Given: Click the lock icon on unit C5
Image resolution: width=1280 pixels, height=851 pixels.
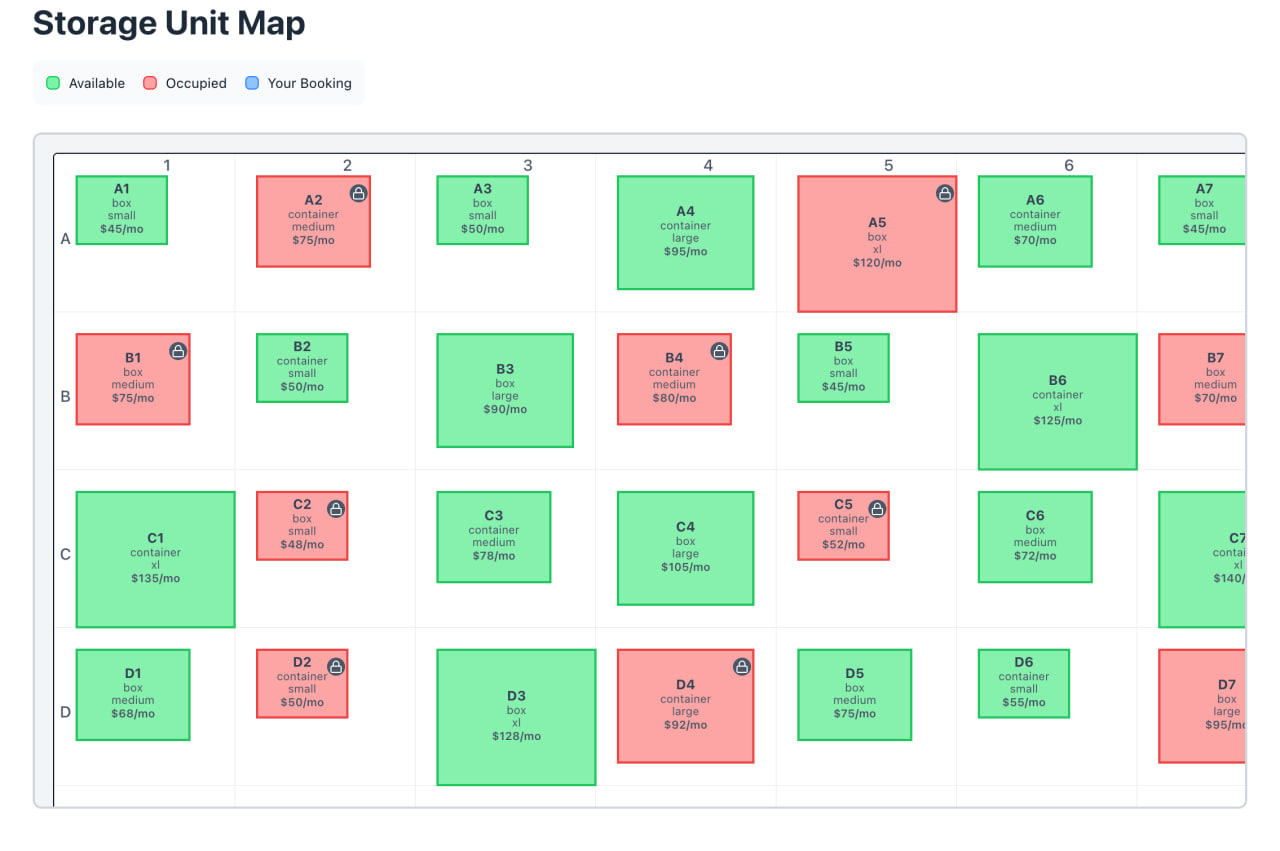Looking at the screenshot, I should [x=878, y=508].
